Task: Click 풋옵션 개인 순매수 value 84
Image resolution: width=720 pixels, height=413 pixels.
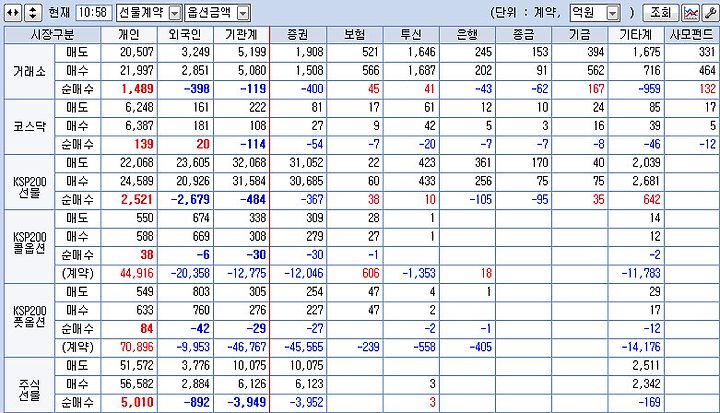Action: coord(147,328)
